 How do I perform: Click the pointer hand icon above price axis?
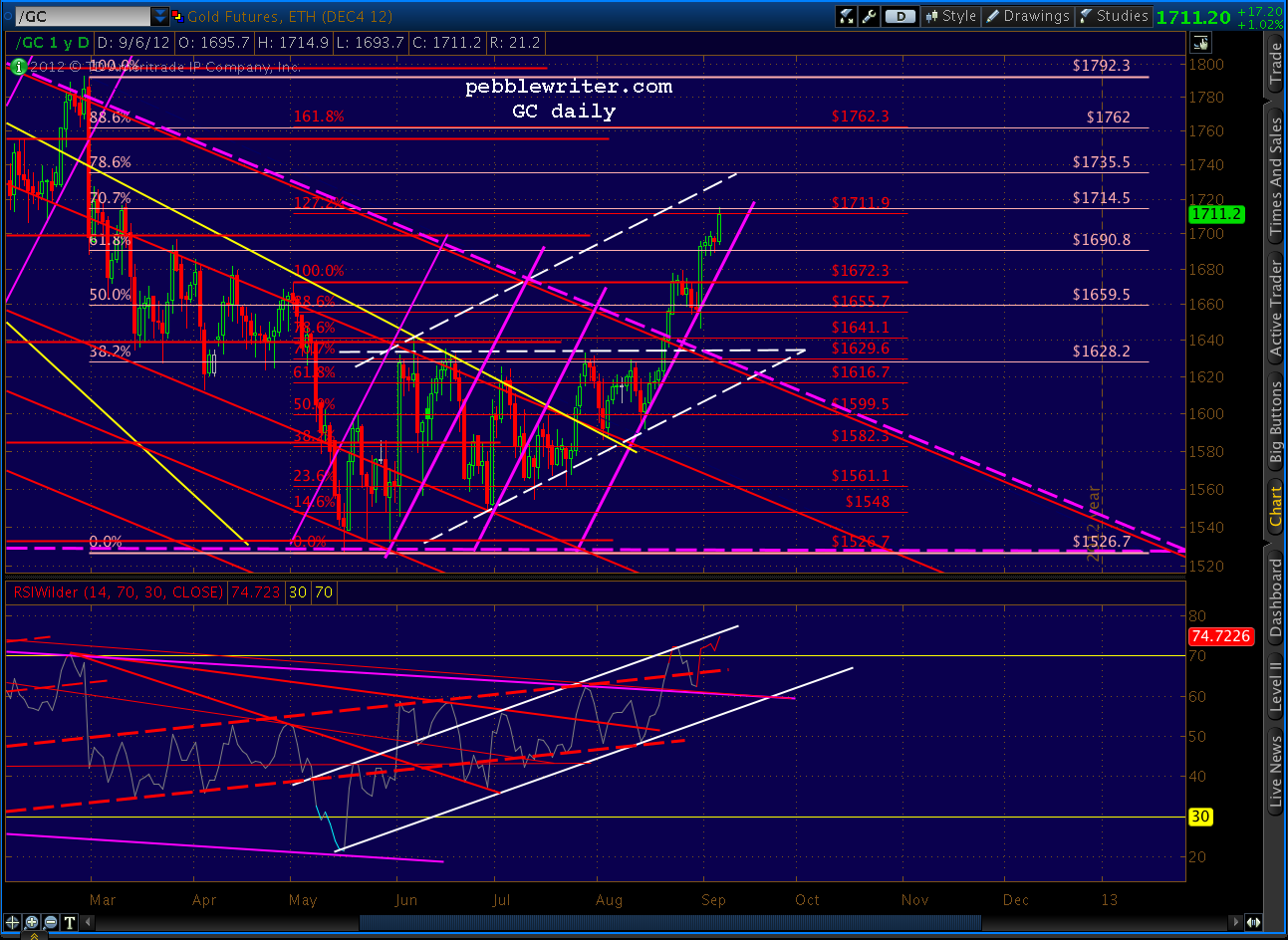point(1199,42)
